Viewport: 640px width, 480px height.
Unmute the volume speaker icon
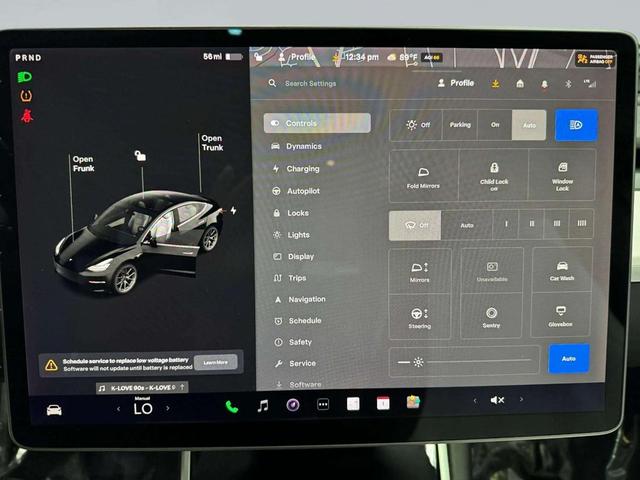tap(497, 400)
